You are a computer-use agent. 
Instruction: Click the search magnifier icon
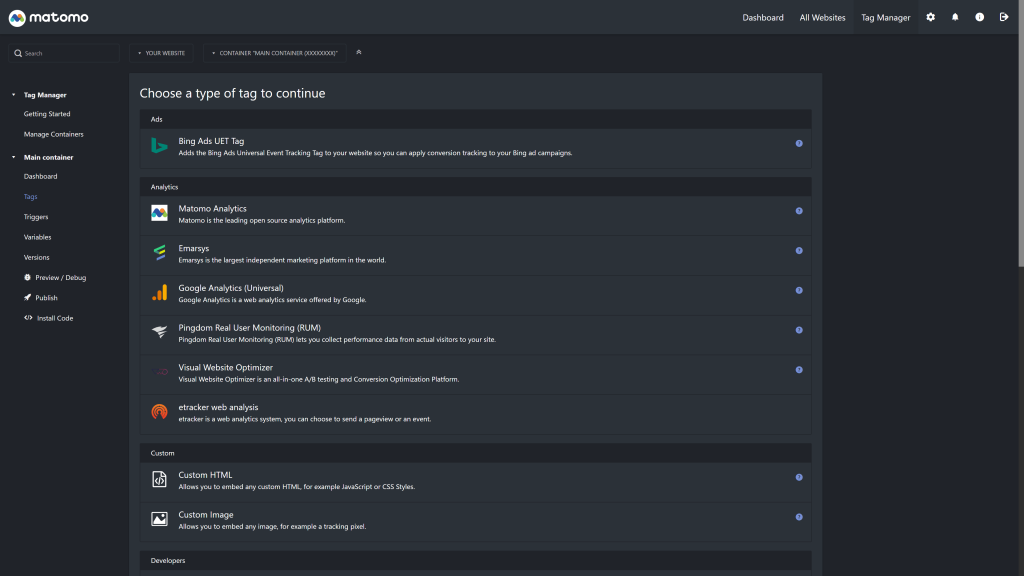pyautogui.click(x=18, y=54)
